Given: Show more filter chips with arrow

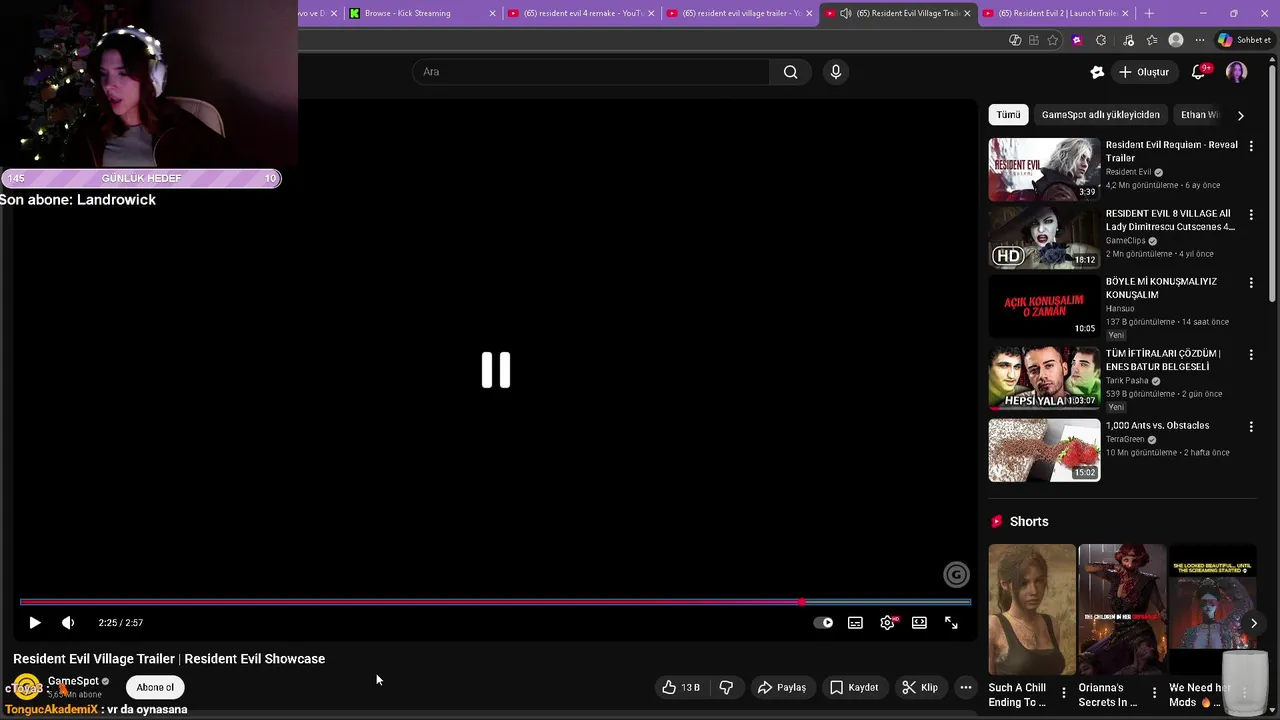Looking at the screenshot, I should pyautogui.click(x=1241, y=115).
